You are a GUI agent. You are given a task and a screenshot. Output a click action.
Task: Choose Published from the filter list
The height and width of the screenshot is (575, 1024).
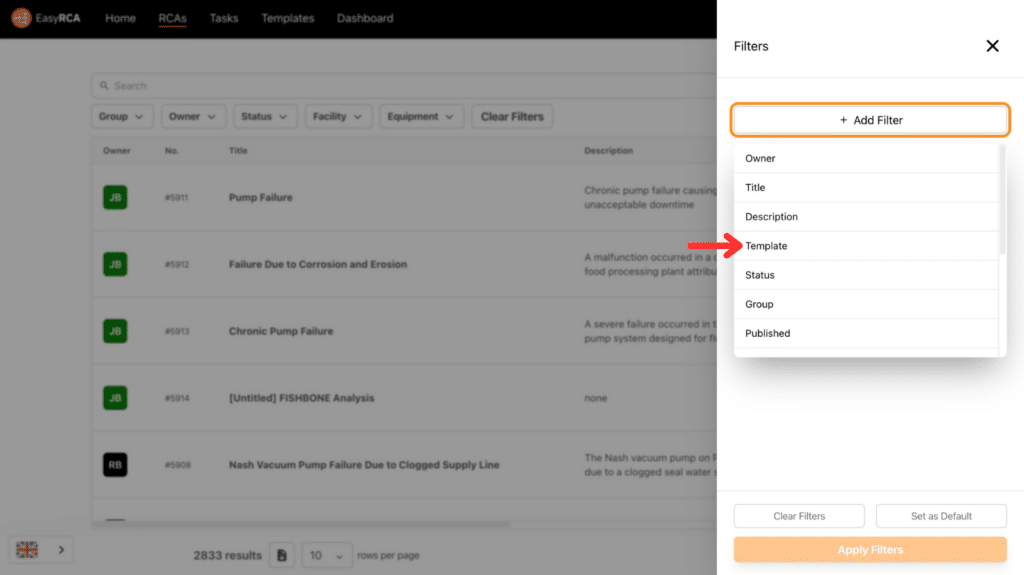point(866,333)
